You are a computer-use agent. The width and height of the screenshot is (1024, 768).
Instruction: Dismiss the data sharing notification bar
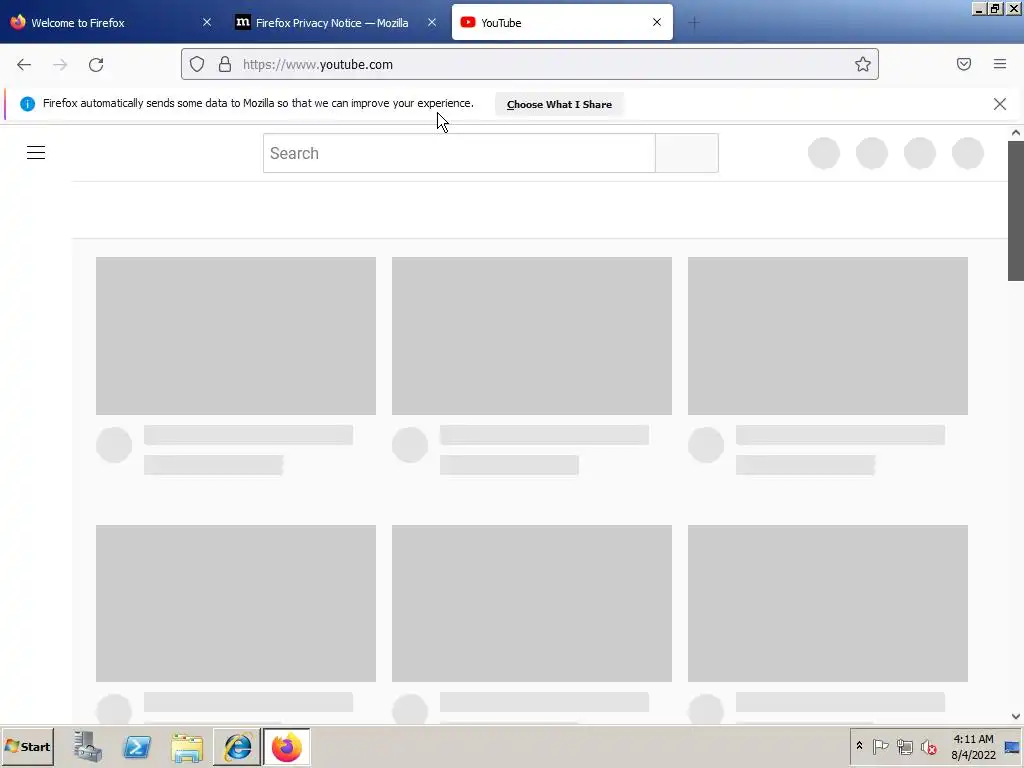(x=1000, y=104)
